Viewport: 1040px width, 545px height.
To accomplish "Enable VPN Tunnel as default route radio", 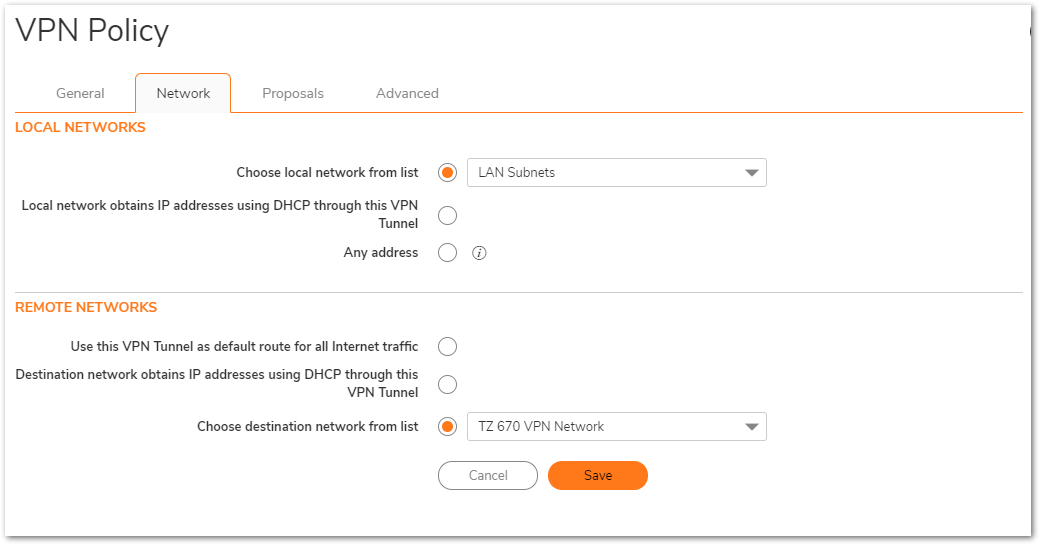I will tap(448, 346).
